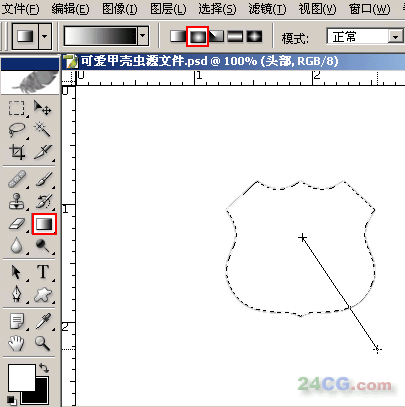Screen dimensions: 405x407
Task: Open the gradient picker dropdown arrow
Action: [143, 35]
